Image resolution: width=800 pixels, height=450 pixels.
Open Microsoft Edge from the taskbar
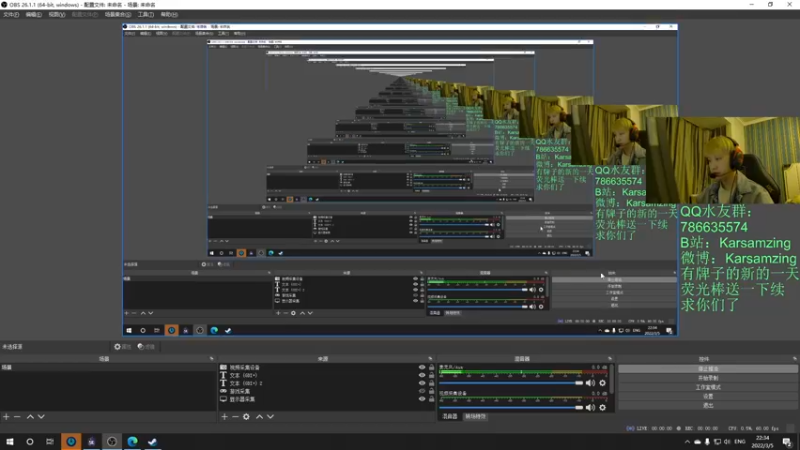click(132, 442)
